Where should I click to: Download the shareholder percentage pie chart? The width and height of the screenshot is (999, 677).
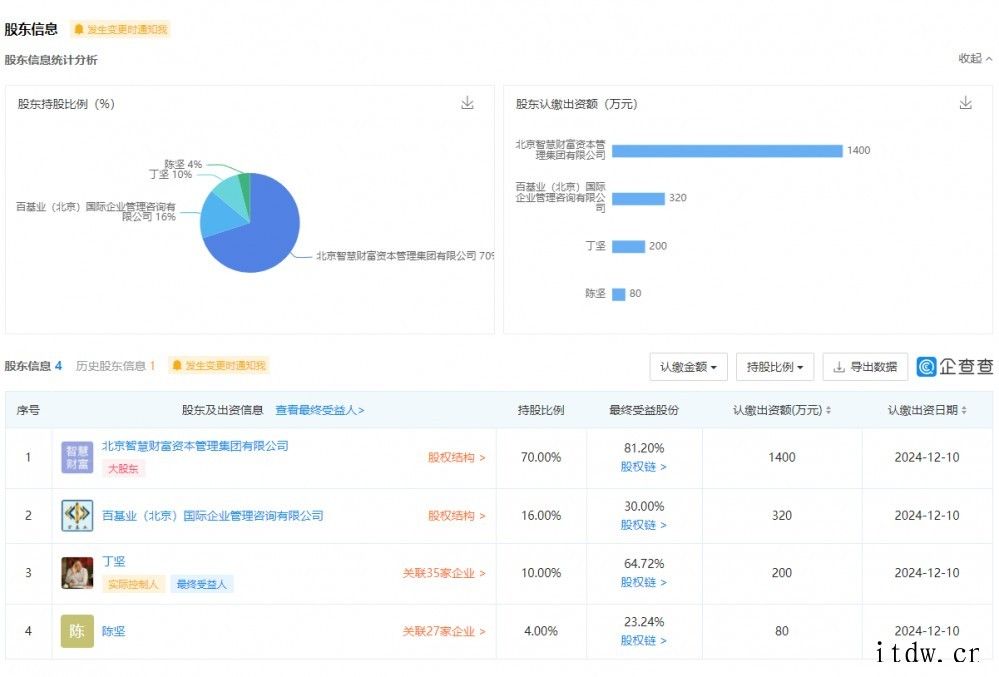tap(467, 103)
